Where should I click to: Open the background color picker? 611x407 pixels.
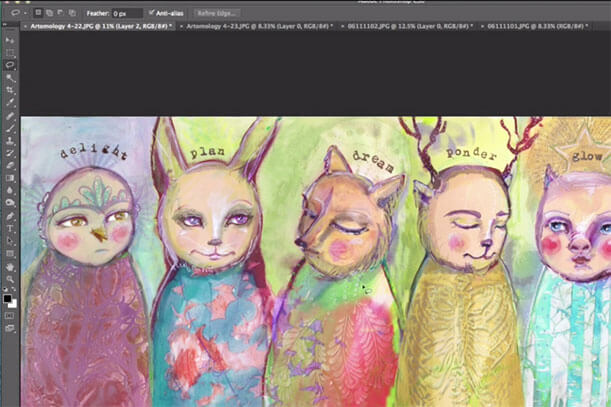point(14,304)
